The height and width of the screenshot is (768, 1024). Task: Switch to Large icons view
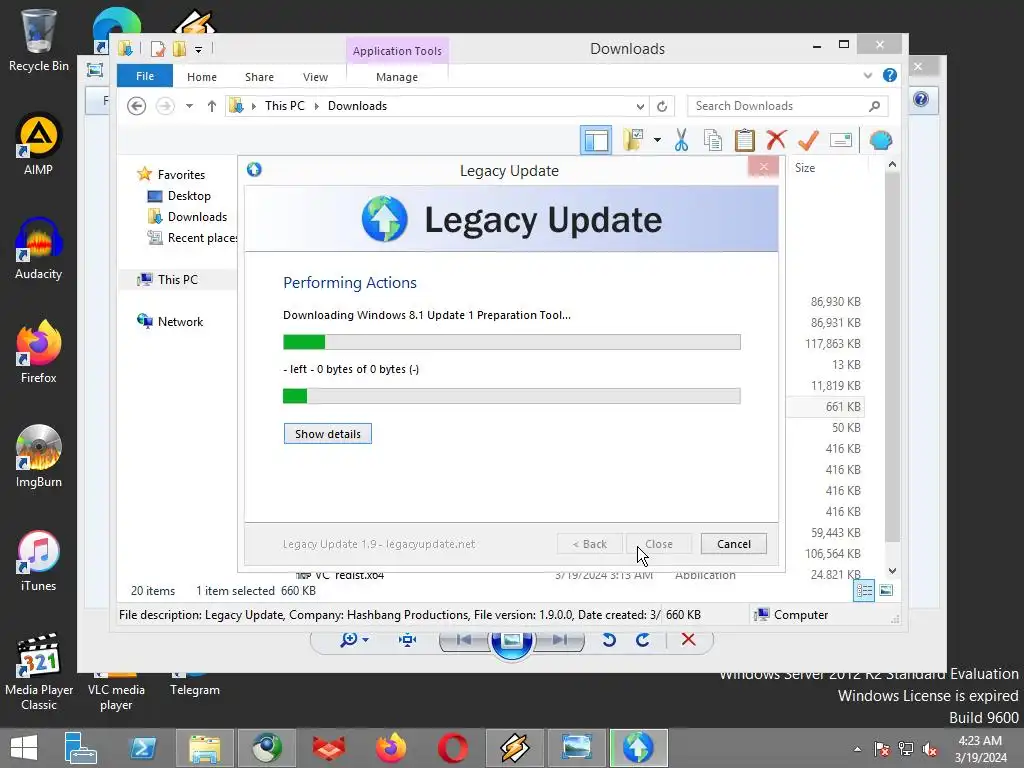tap(886, 590)
